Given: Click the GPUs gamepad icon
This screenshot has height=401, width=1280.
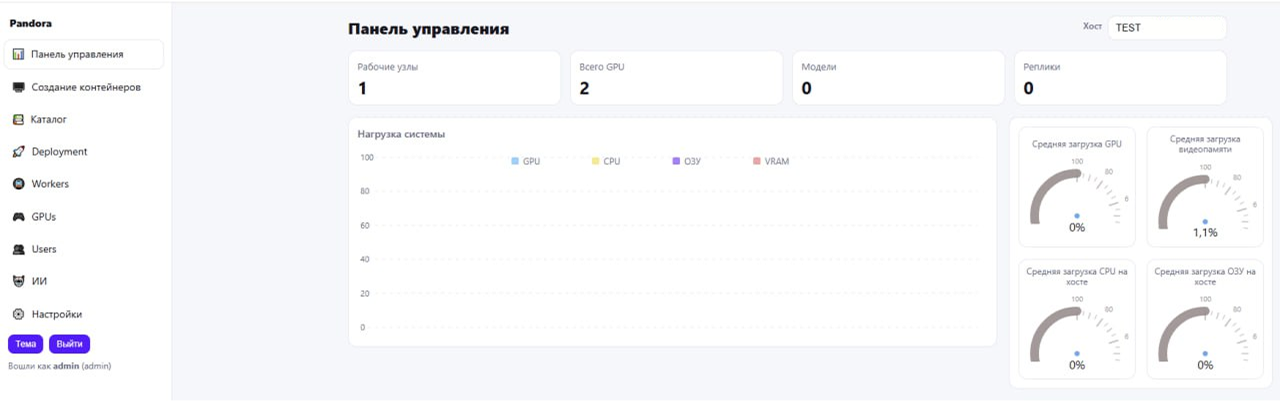Looking at the screenshot, I should [x=18, y=216].
